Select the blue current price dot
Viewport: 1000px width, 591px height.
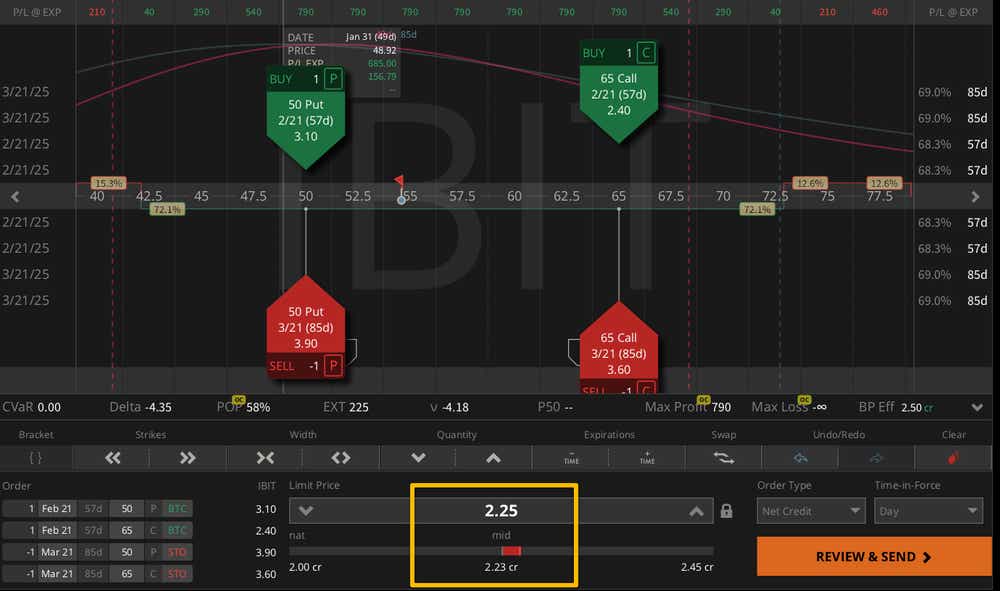point(401,200)
